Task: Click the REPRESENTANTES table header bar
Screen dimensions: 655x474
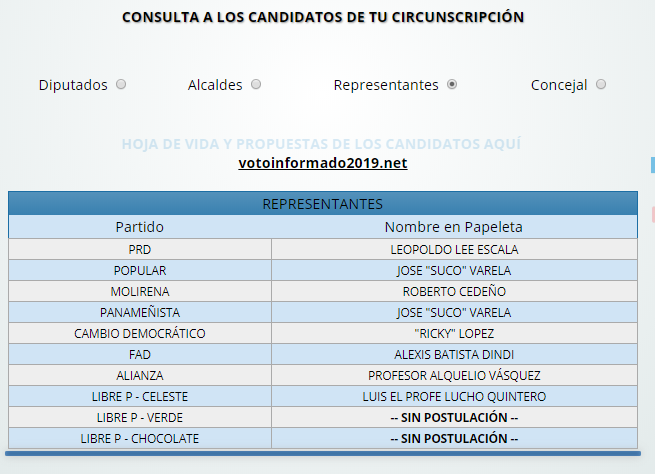Action: tap(323, 204)
